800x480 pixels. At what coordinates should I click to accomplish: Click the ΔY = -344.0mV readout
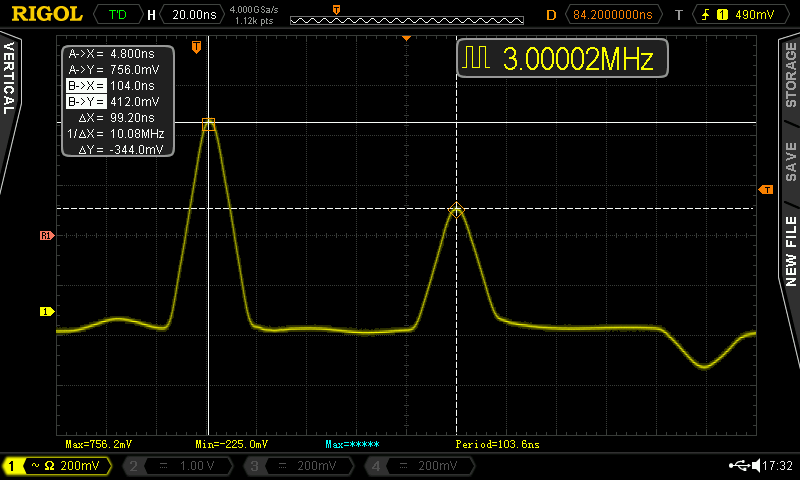[121, 149]
